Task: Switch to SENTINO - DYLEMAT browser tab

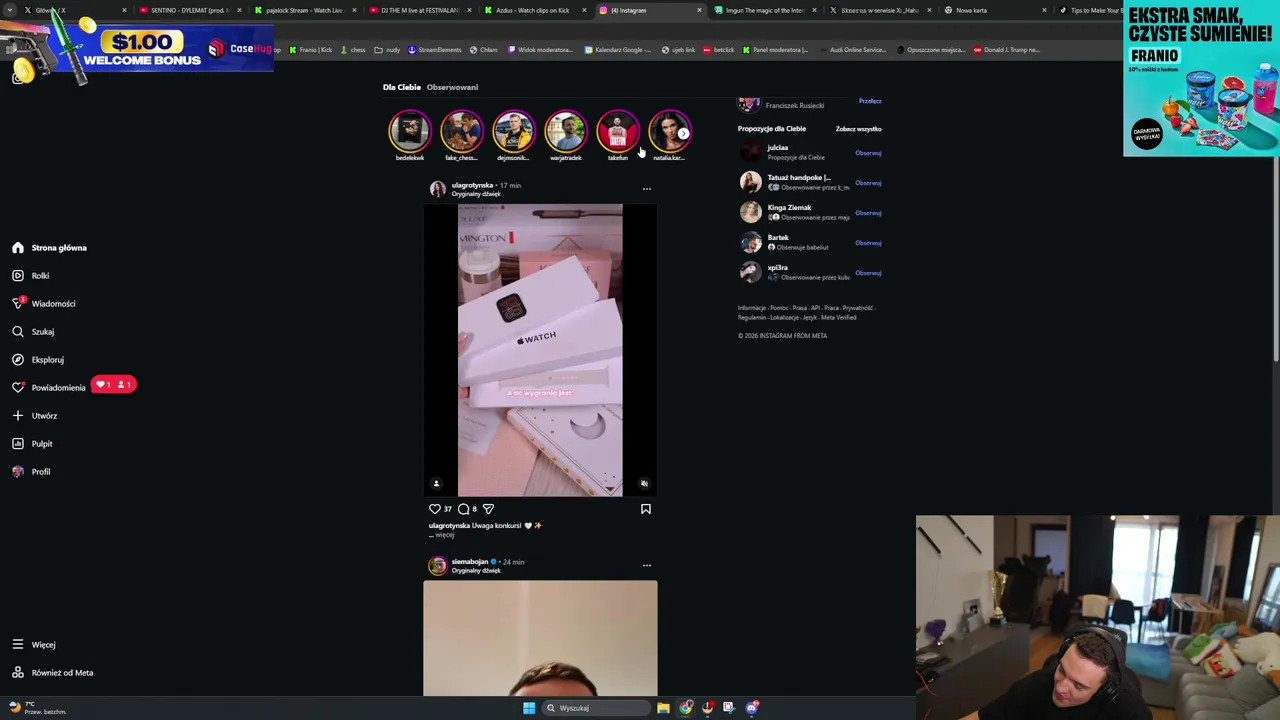Action: pos(189,10)
